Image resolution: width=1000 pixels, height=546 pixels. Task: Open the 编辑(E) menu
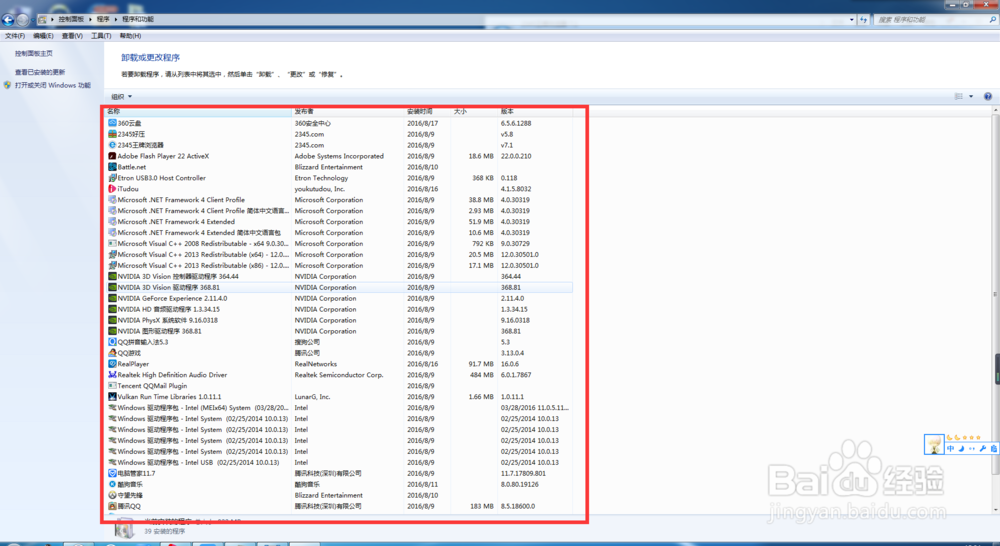[43, 36]
